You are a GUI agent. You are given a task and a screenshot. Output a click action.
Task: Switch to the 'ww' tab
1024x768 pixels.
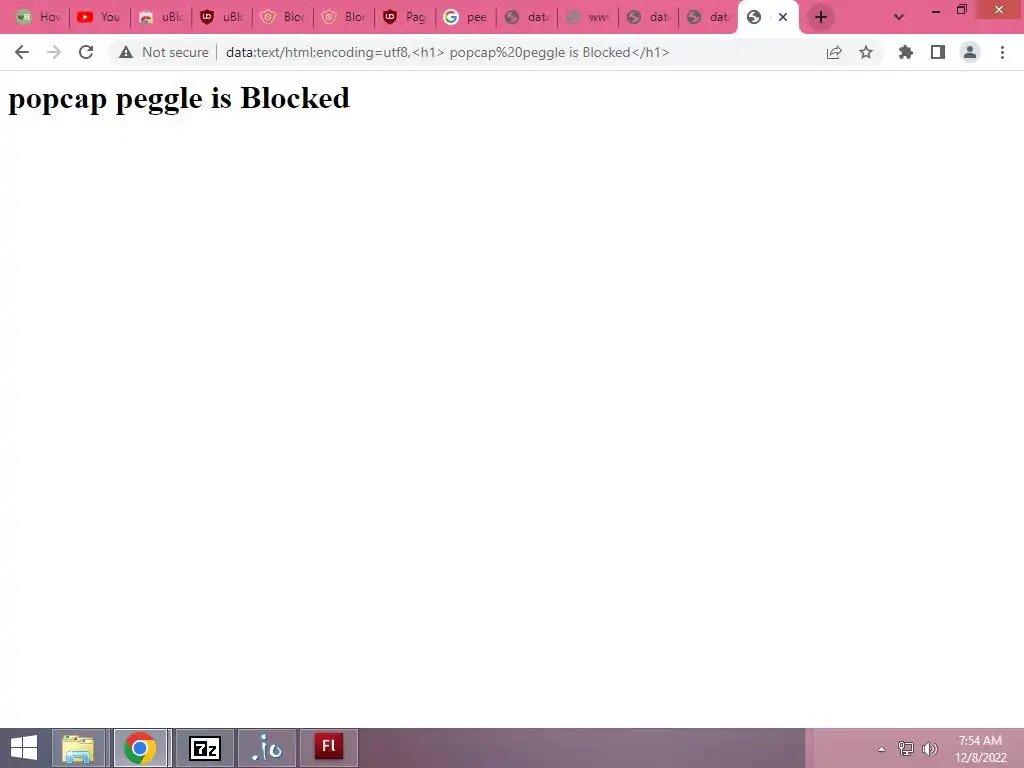(587, 17)
